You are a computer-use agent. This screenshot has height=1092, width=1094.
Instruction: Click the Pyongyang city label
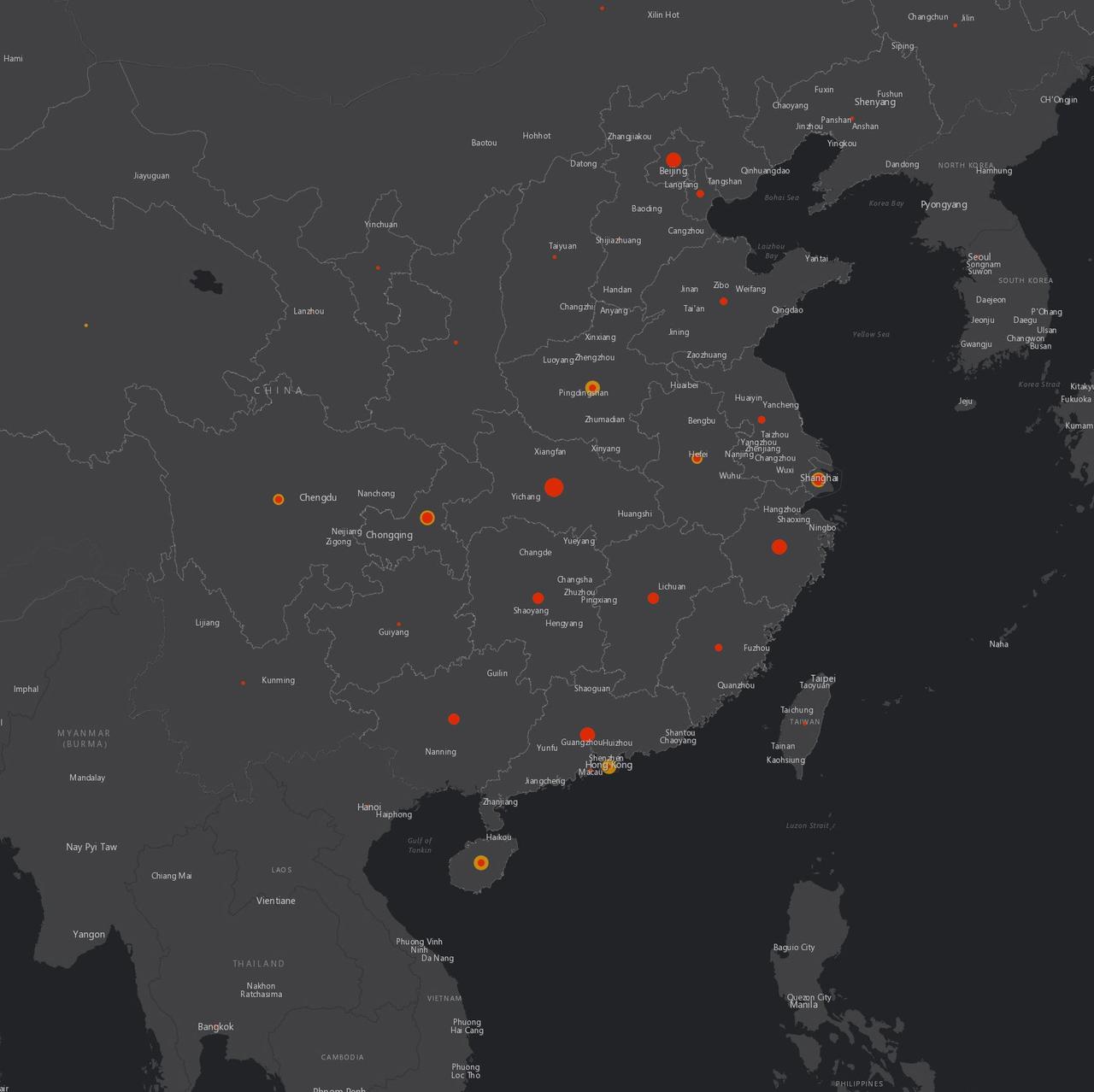(x=944, y=205)
